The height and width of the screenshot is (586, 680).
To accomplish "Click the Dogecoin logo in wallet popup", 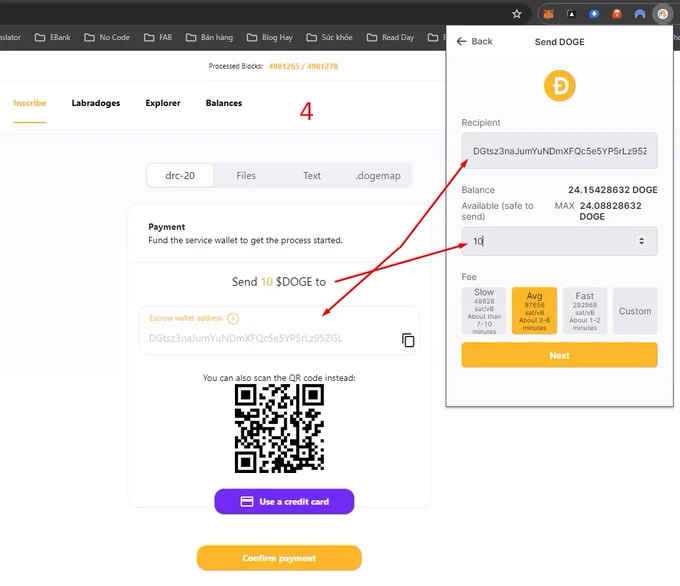I will pyautogui.click(x=560, y=85).
